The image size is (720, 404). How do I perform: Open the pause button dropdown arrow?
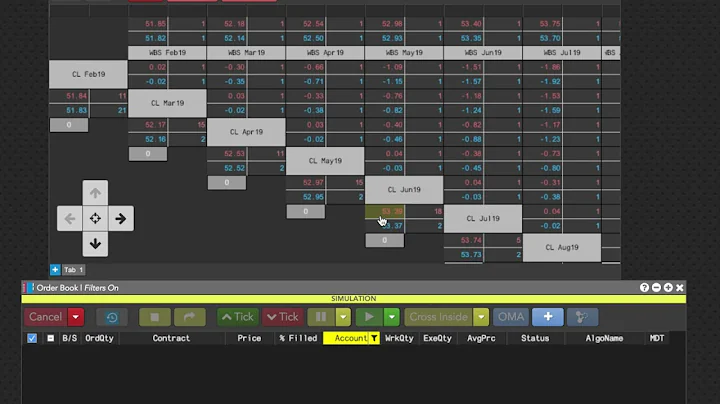click(343, 317)
